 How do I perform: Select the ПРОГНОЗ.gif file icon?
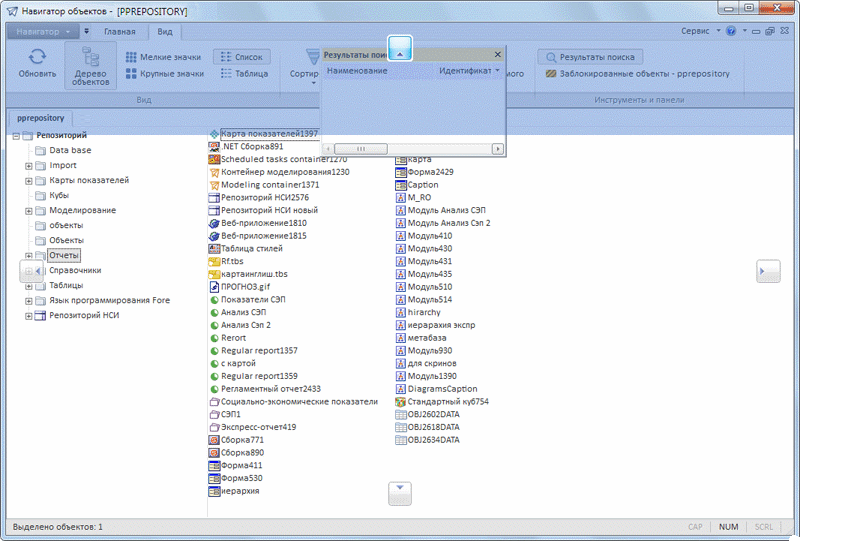pos(214,287)
